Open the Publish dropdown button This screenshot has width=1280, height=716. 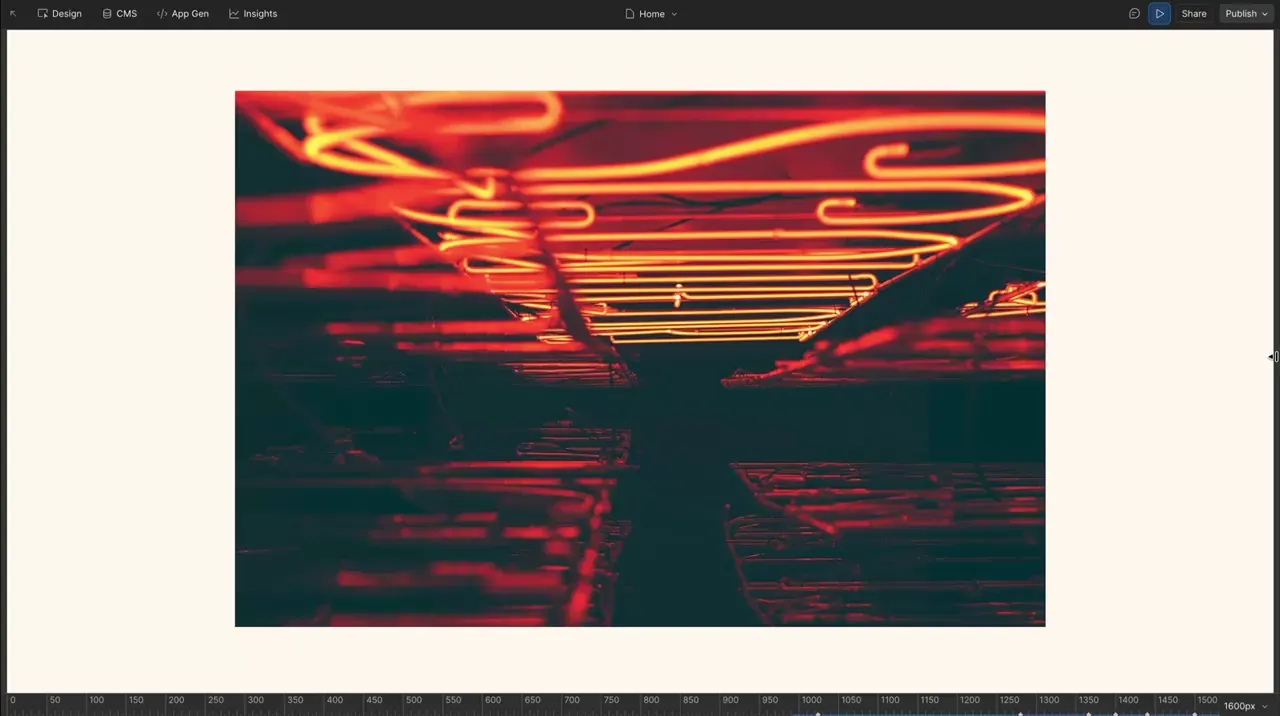pyautogui.click(x=1246, y=14)
